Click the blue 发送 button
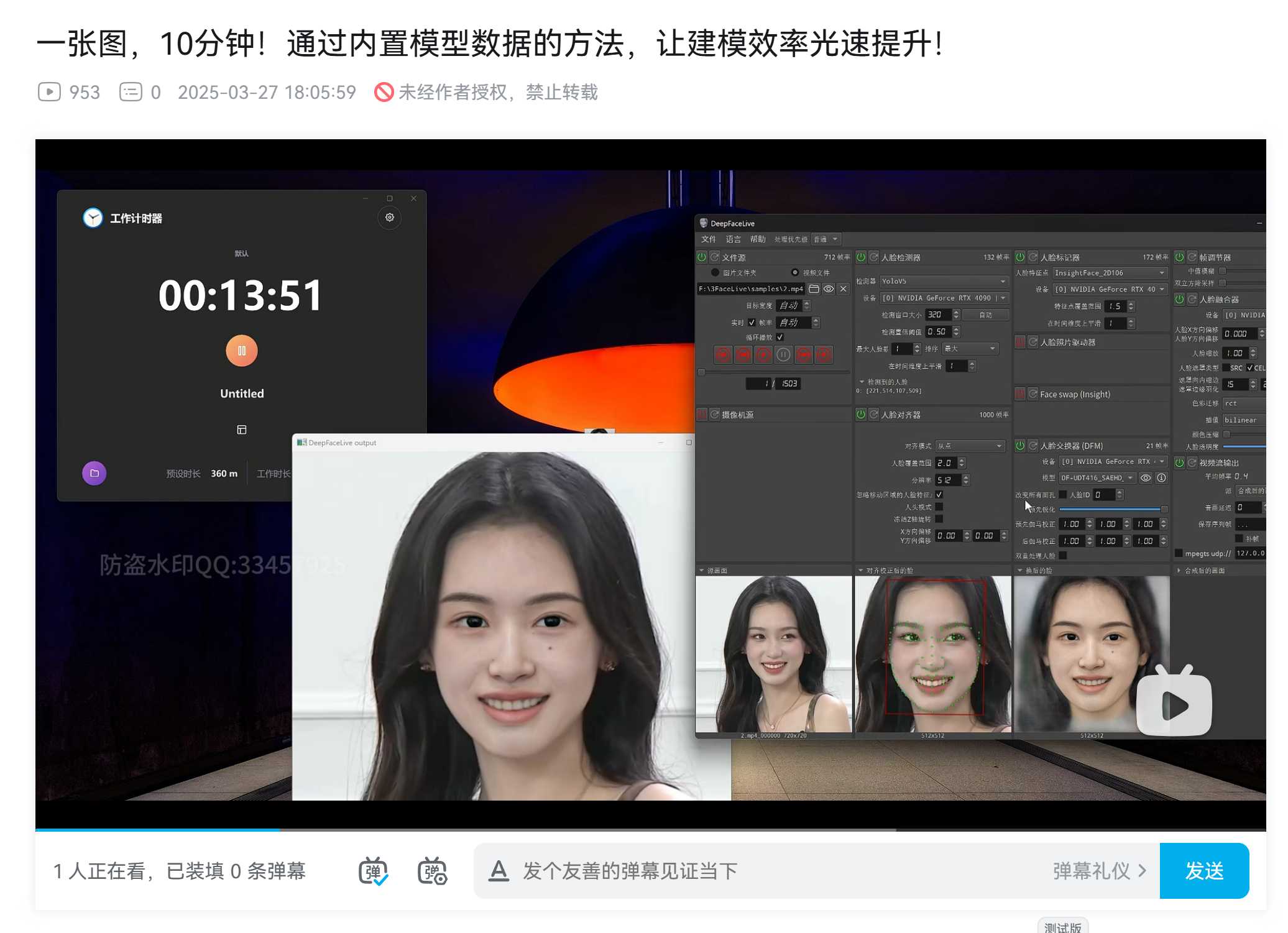This screenshot has width=1288, height=933. coord(1204,871)
